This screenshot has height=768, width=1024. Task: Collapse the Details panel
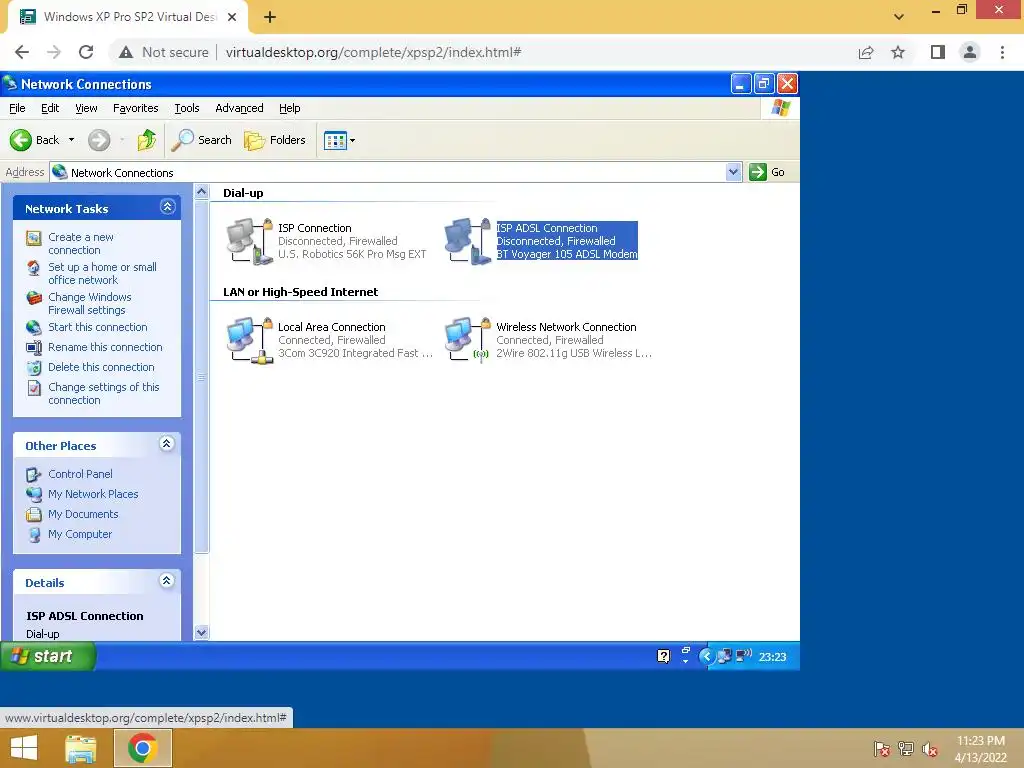click(x=167, y=581)
